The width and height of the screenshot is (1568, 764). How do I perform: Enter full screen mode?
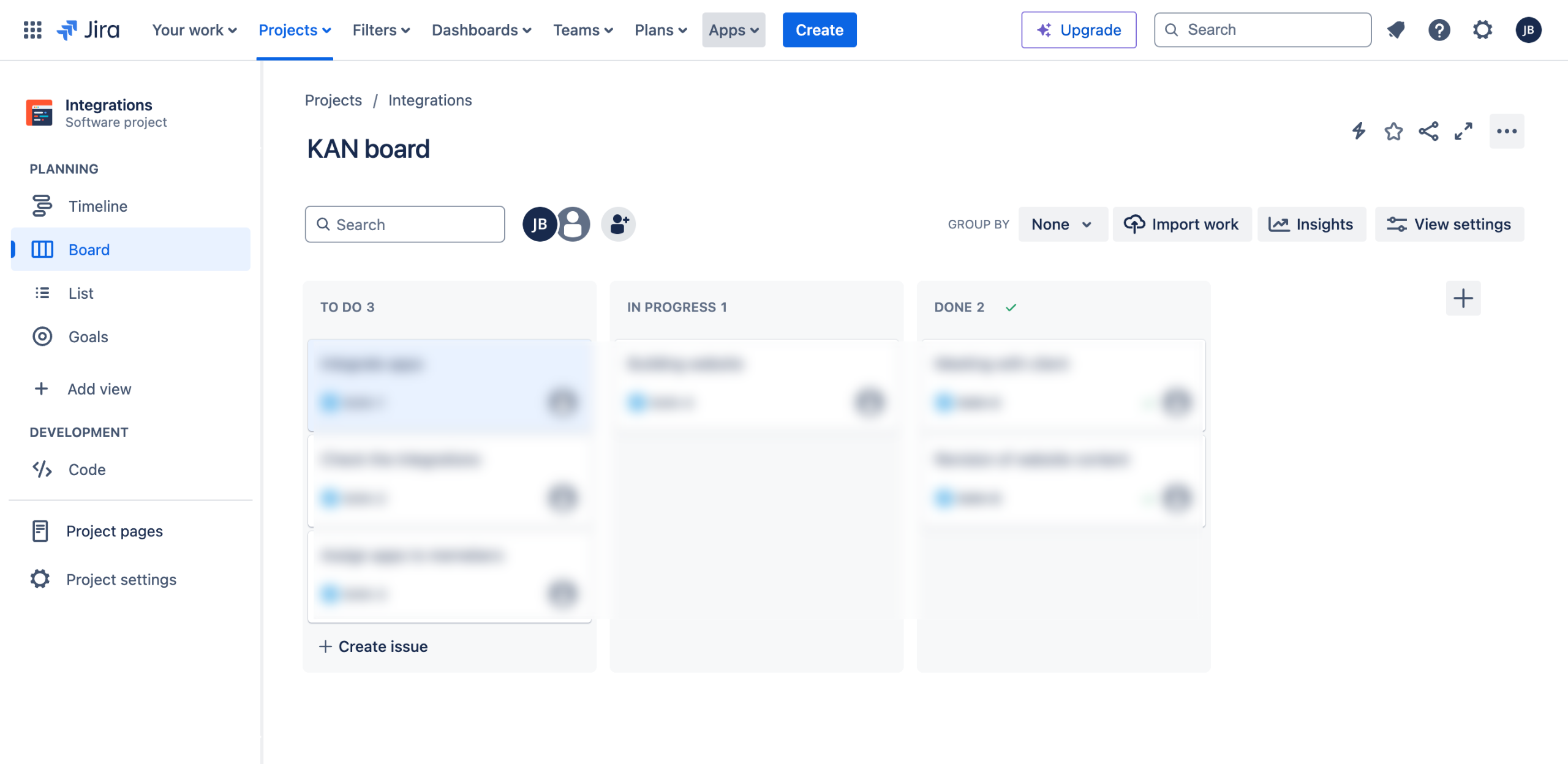click(1463, 131)
